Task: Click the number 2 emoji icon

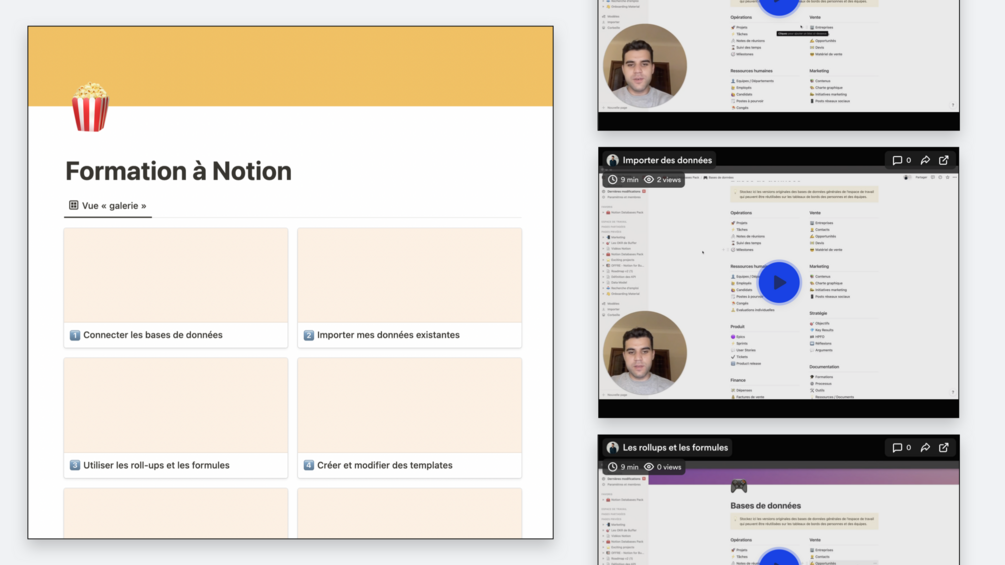Action: pyautogui.click(x=309, y=335)
